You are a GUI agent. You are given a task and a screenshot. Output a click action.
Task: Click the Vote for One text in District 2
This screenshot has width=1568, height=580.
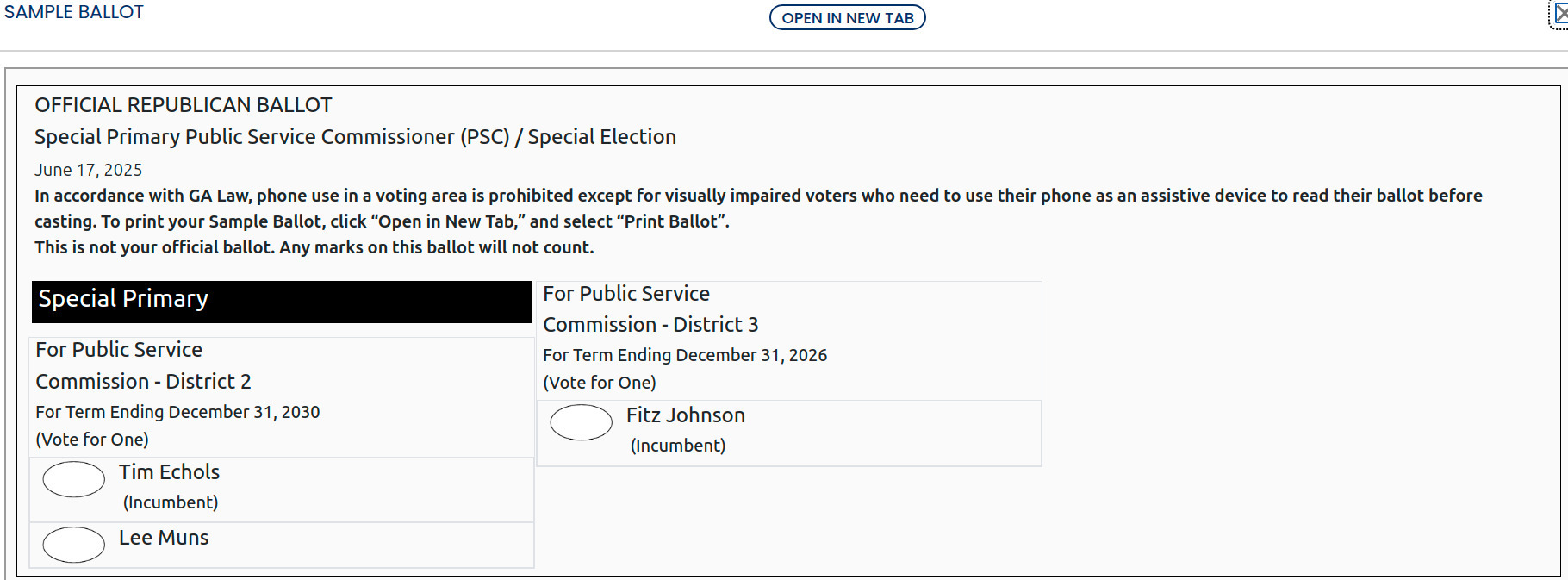92,439
